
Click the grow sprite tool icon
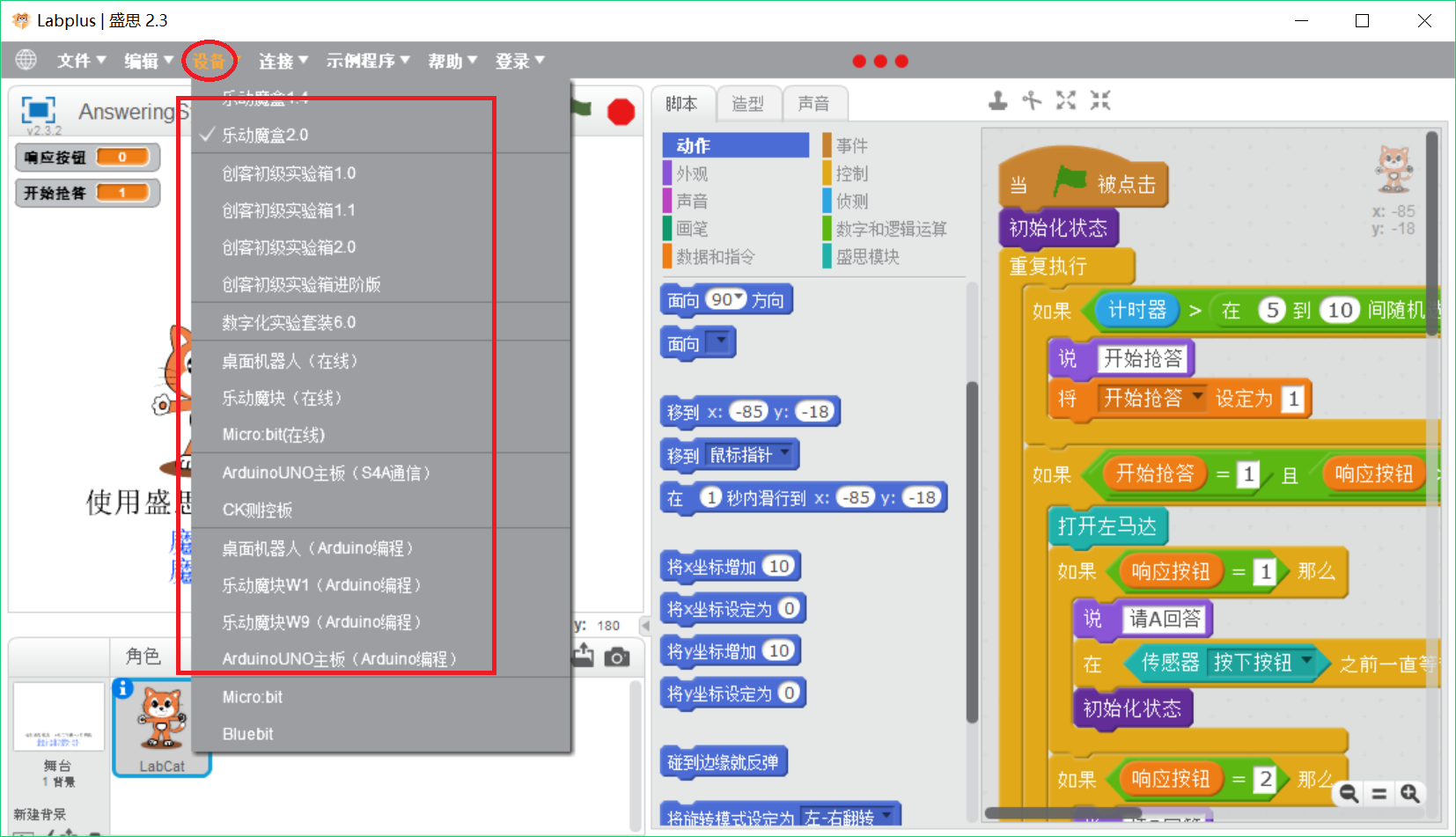point(1066,100)
